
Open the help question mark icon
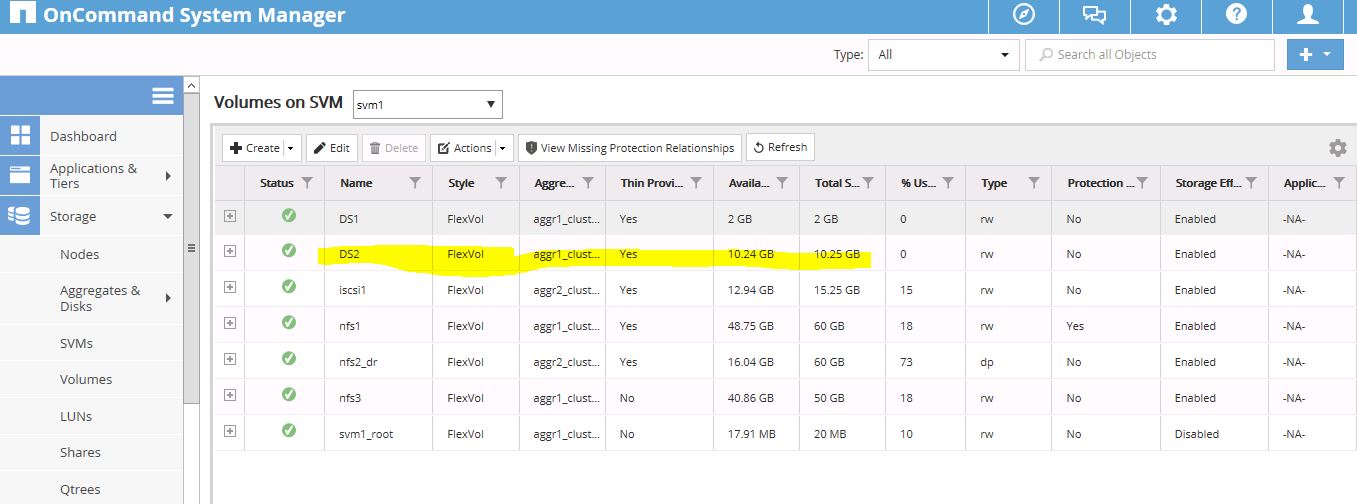(1236, 16)
